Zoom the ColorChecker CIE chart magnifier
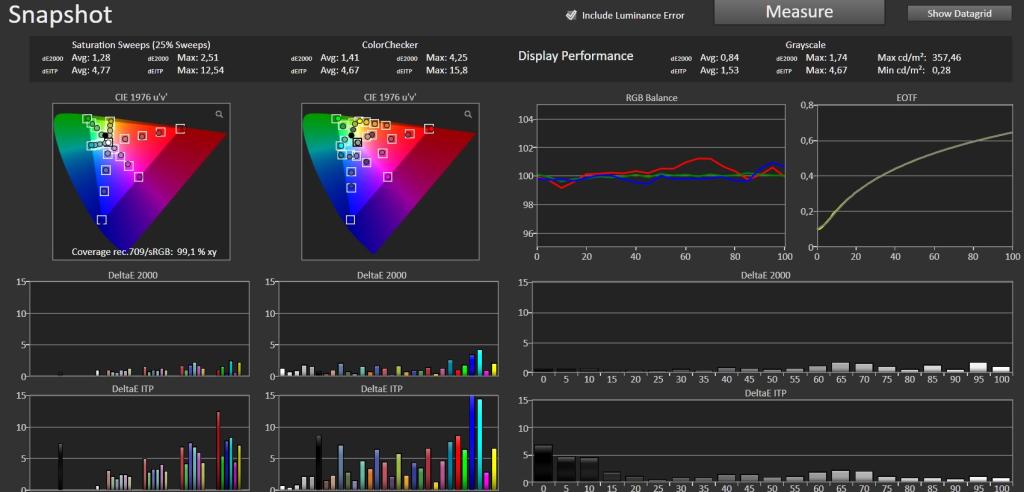 click(468, 114)
